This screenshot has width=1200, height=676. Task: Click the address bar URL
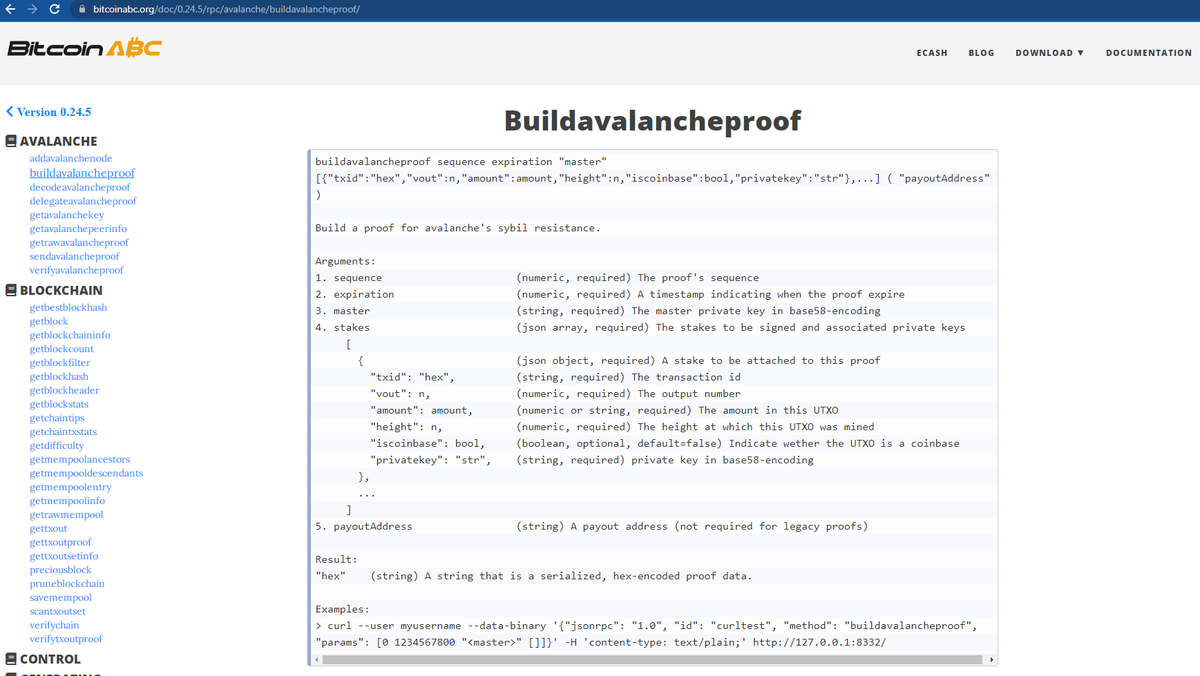tap(226, 9)
